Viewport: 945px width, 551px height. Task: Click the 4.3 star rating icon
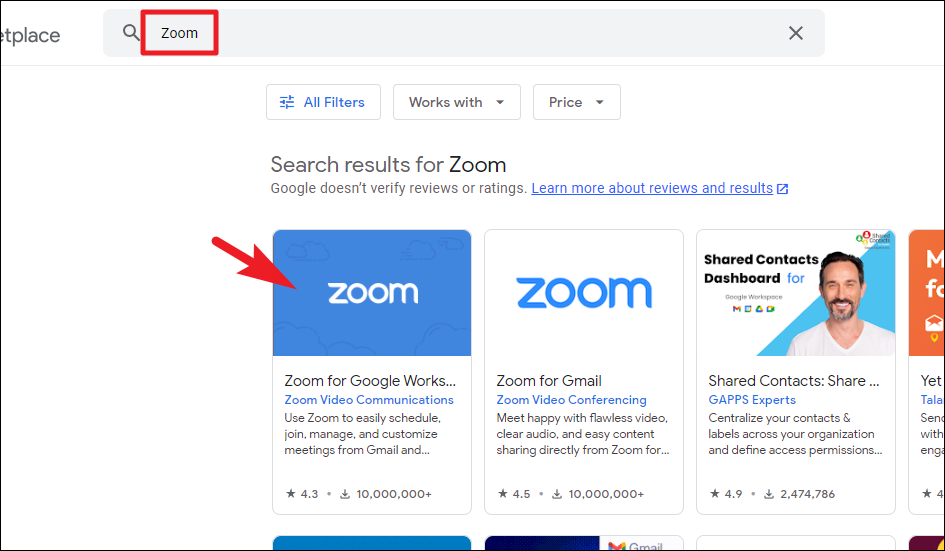(x=290, y=494)
